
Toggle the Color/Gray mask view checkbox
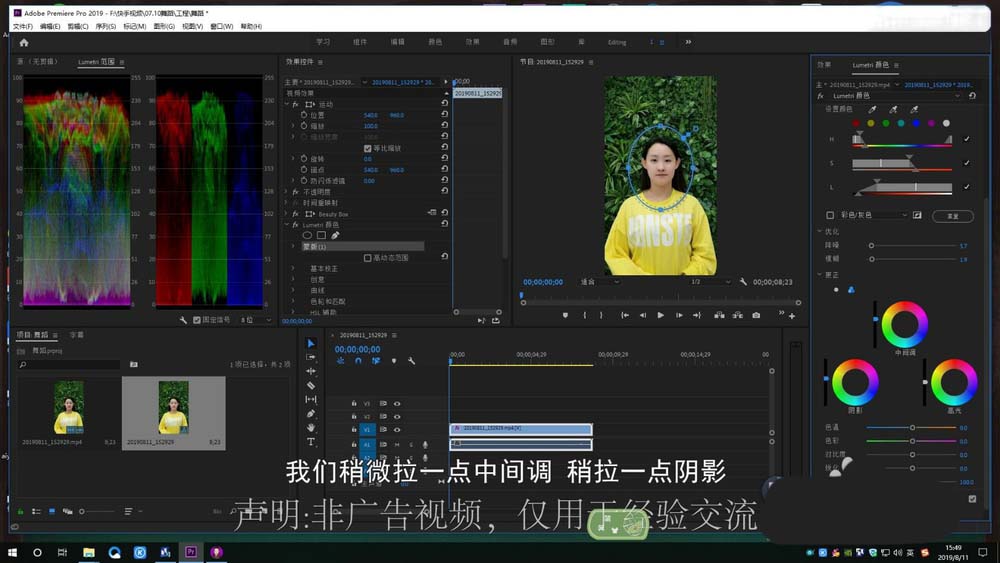coord(830,216)
